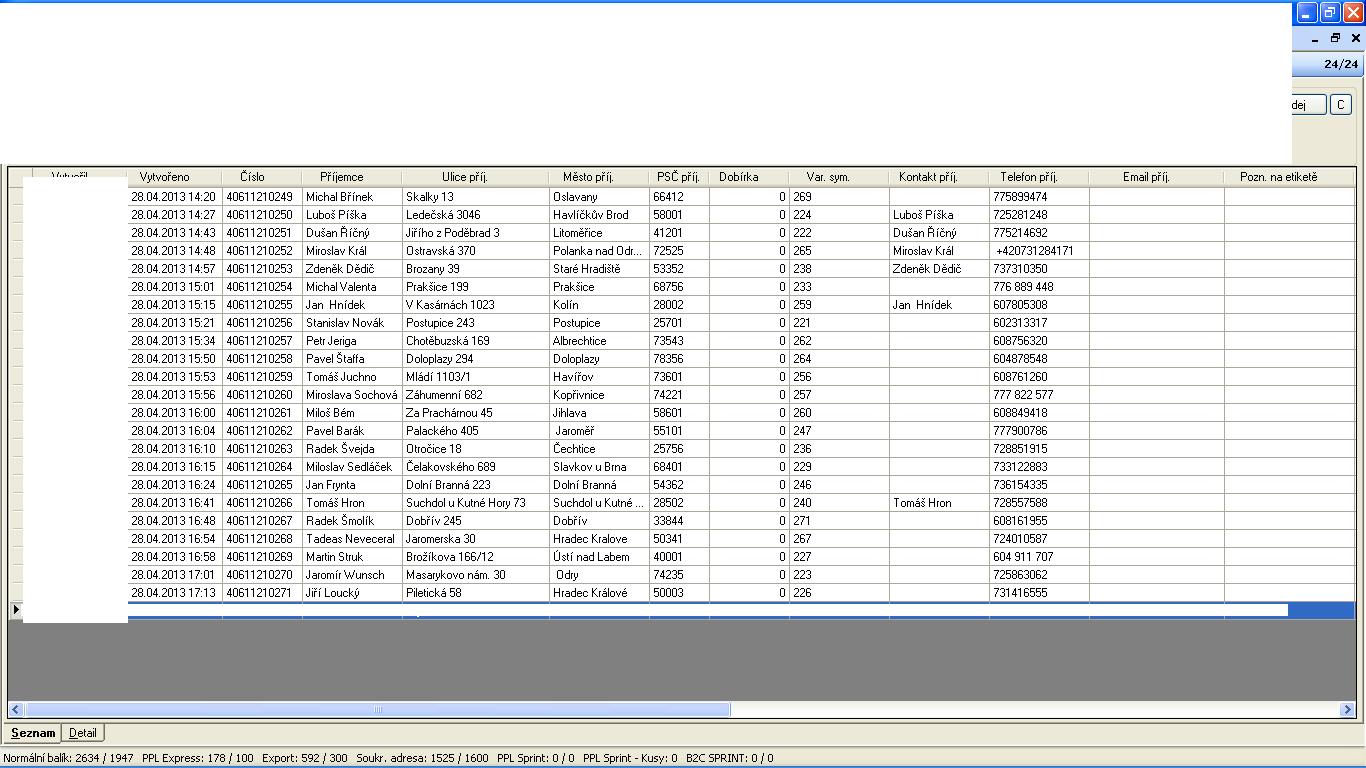Image resolution: width=1366 pixels, height=768 pixels.
Task: Minimize the inner child window
Action: tap(1315, 39)
